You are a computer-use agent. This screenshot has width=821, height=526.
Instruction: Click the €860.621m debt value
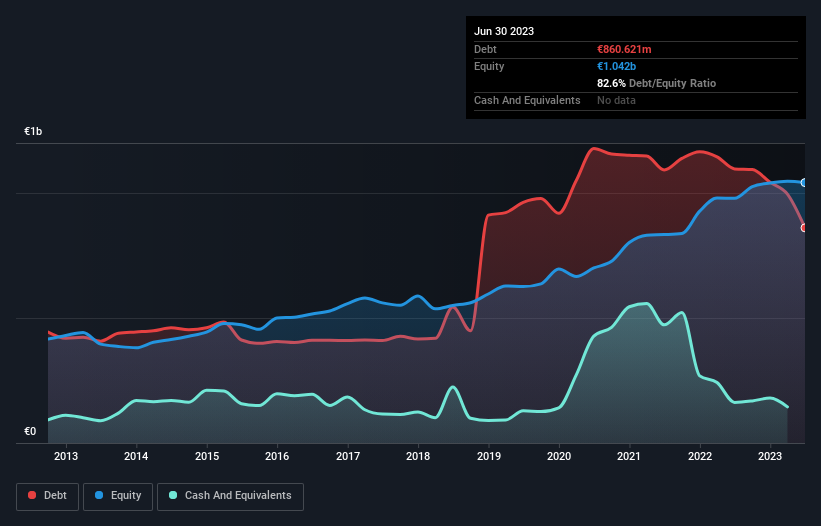tap(624, 49)
